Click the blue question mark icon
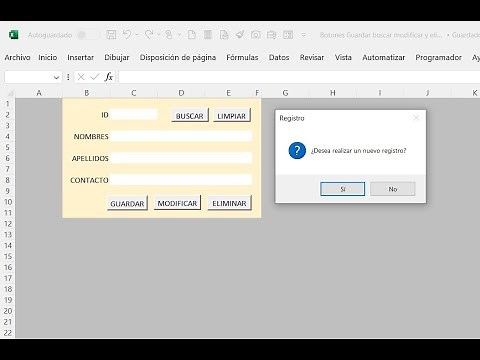This screenshot has width=480, height=360. click(x=297, y=150)
